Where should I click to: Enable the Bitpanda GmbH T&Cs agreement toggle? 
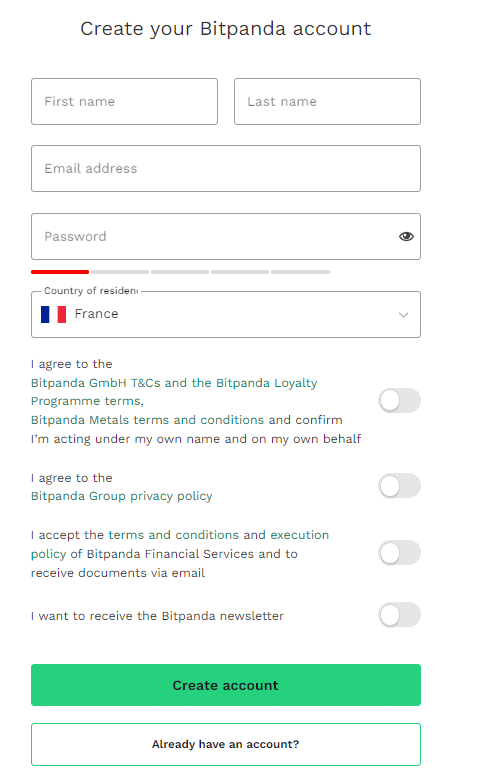(x=399, y=400)
